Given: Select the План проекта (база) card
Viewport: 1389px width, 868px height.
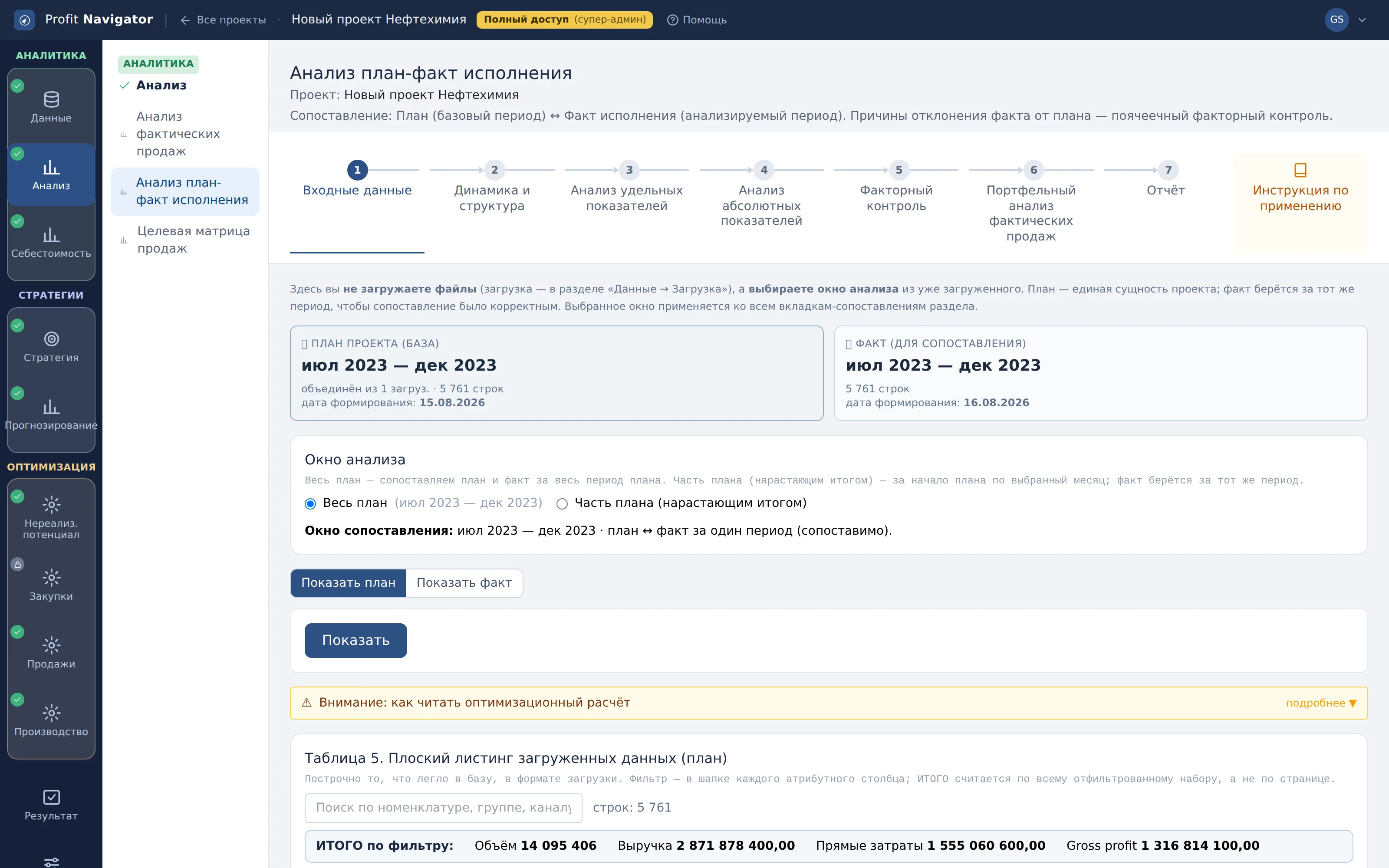Looking at the screenshot, I should (556, 373).
